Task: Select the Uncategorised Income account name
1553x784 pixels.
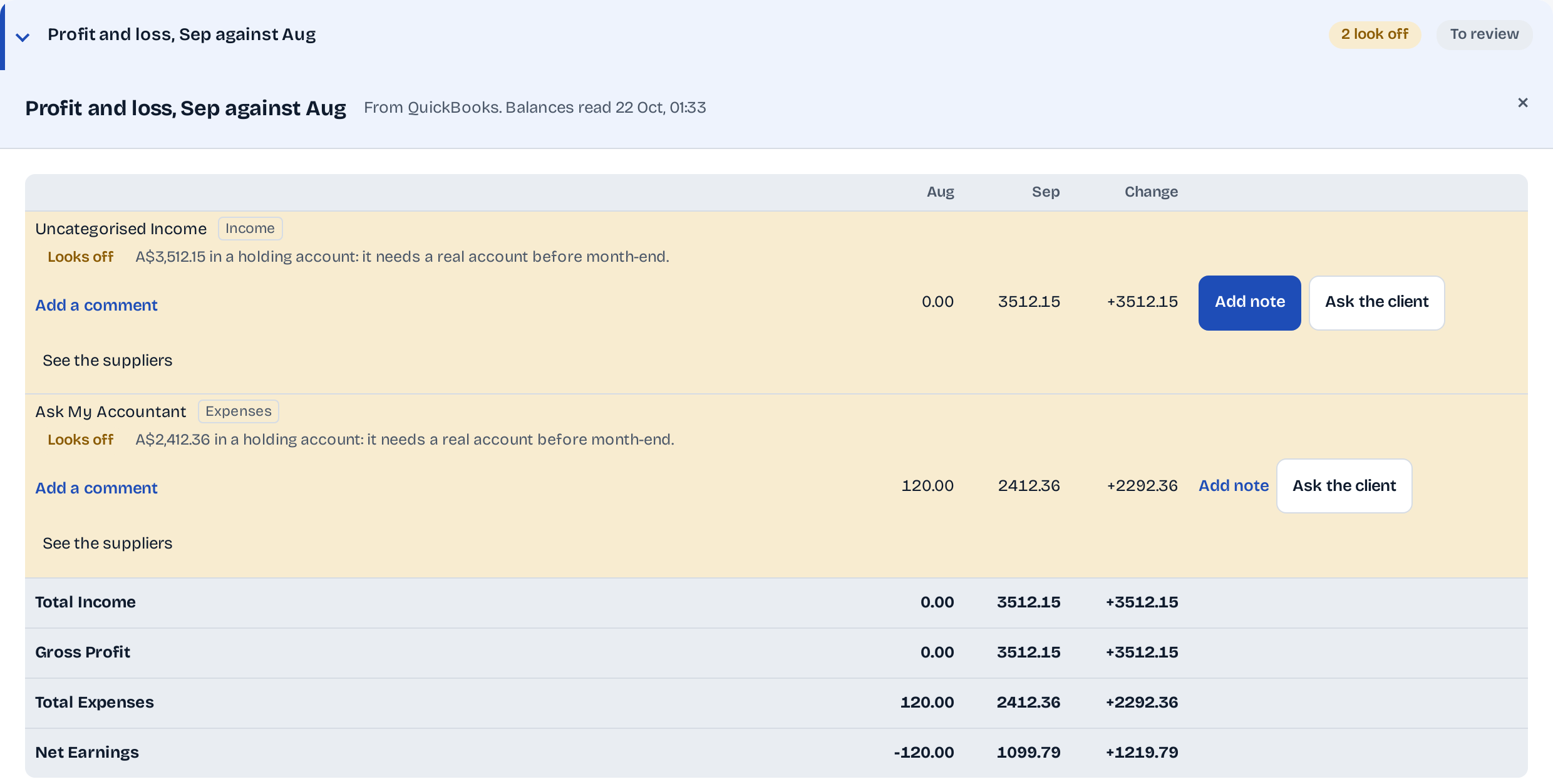Action: tap(121, 229)
